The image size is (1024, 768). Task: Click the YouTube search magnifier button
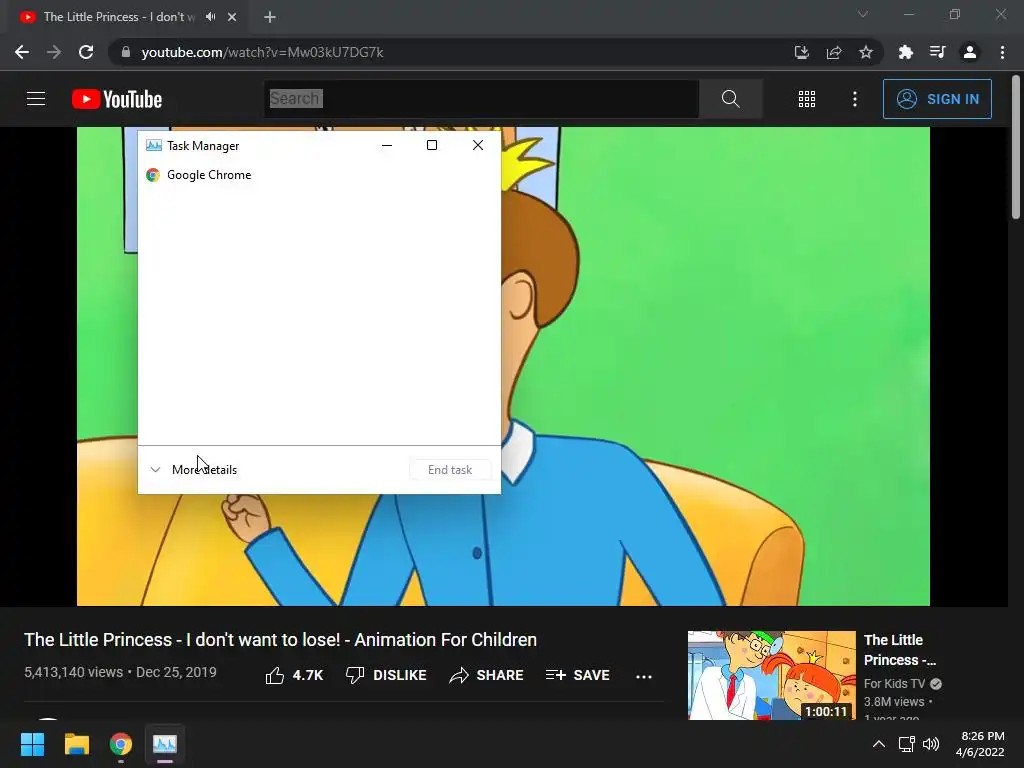[x=730, y=99]
